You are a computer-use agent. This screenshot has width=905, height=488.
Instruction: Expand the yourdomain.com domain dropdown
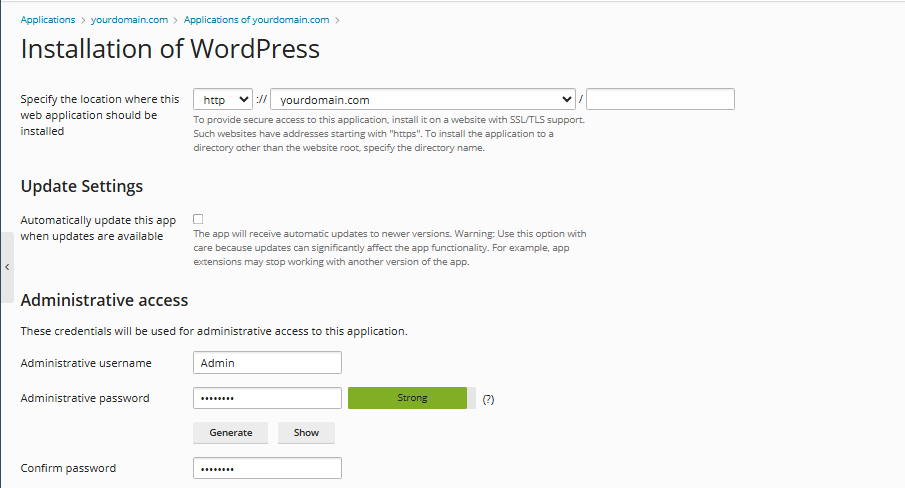coord(422,99)
